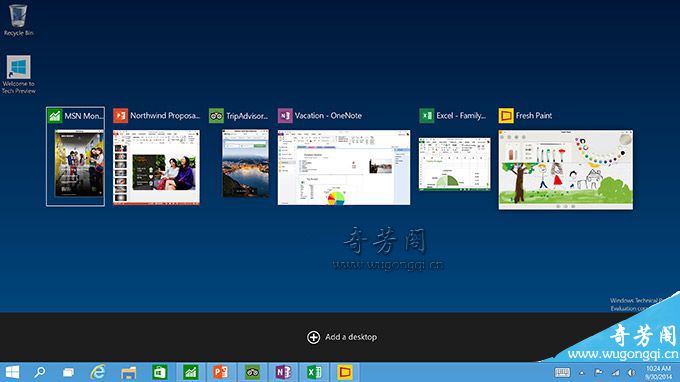Click the 'MSN Mon...' title text

coord(84,116)
